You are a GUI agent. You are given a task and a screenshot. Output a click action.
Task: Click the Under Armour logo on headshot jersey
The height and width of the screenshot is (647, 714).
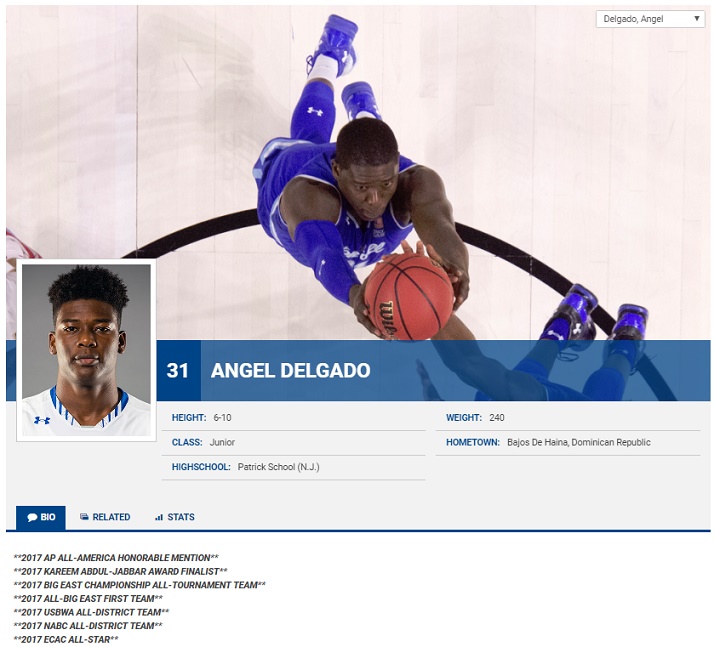(x=42, y=420)
